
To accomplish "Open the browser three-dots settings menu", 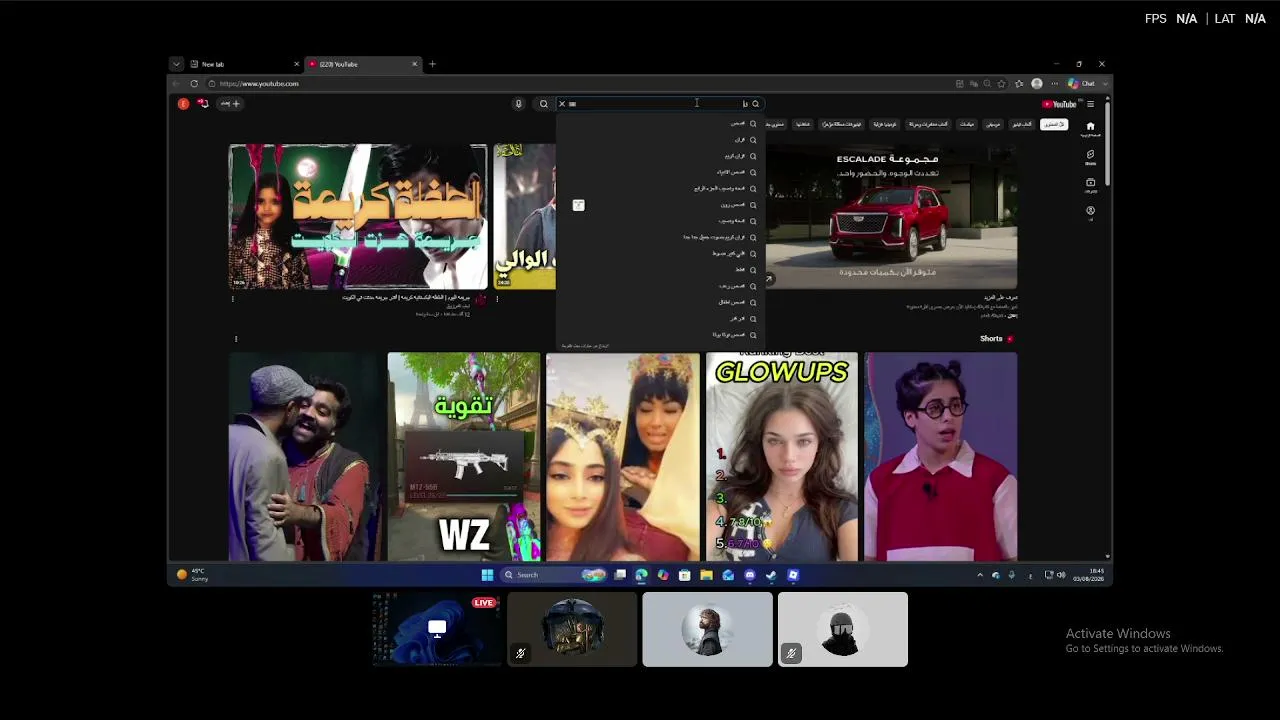I will tap(1054, 84).
